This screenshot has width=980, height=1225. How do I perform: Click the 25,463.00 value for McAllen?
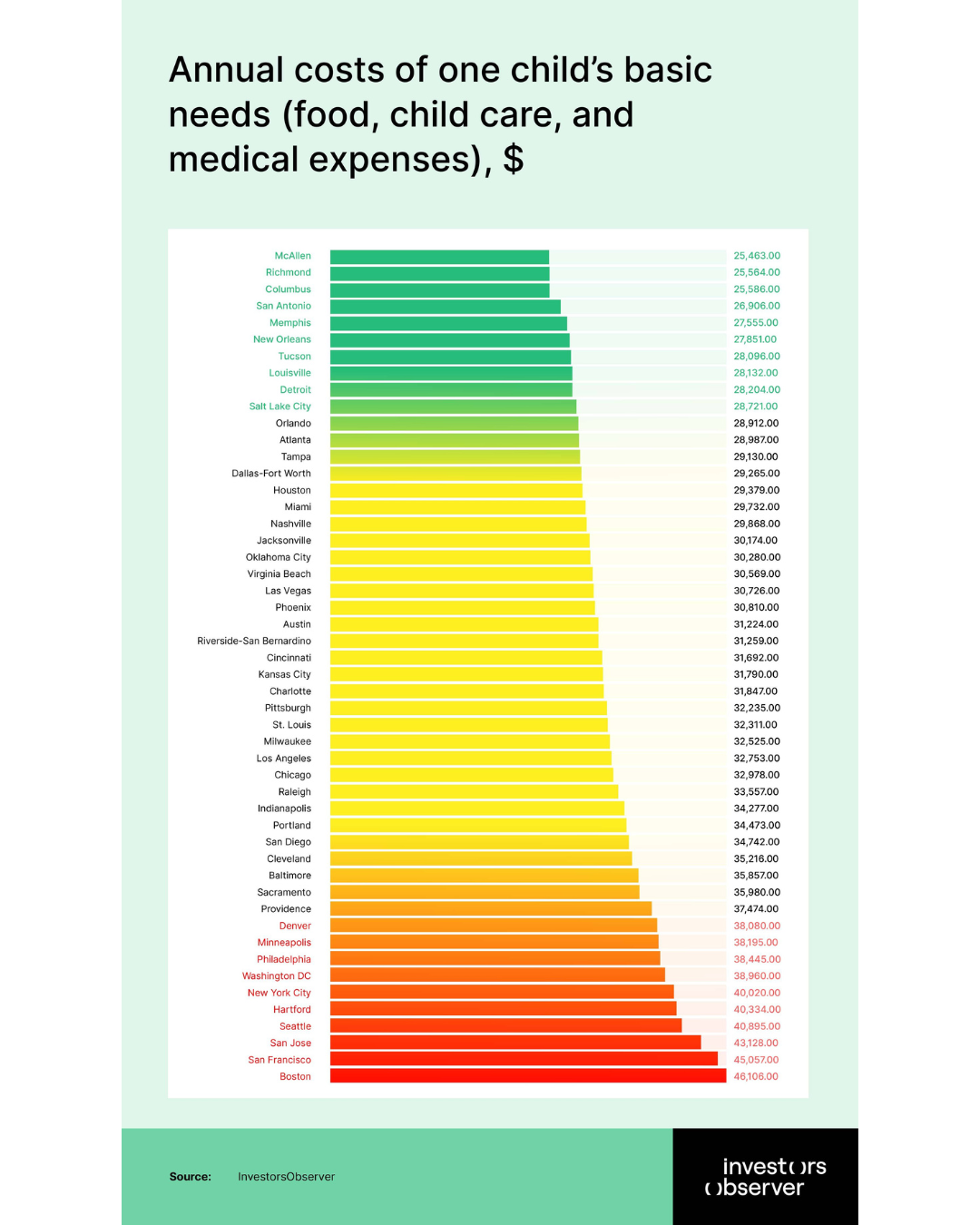coord(757,256)
